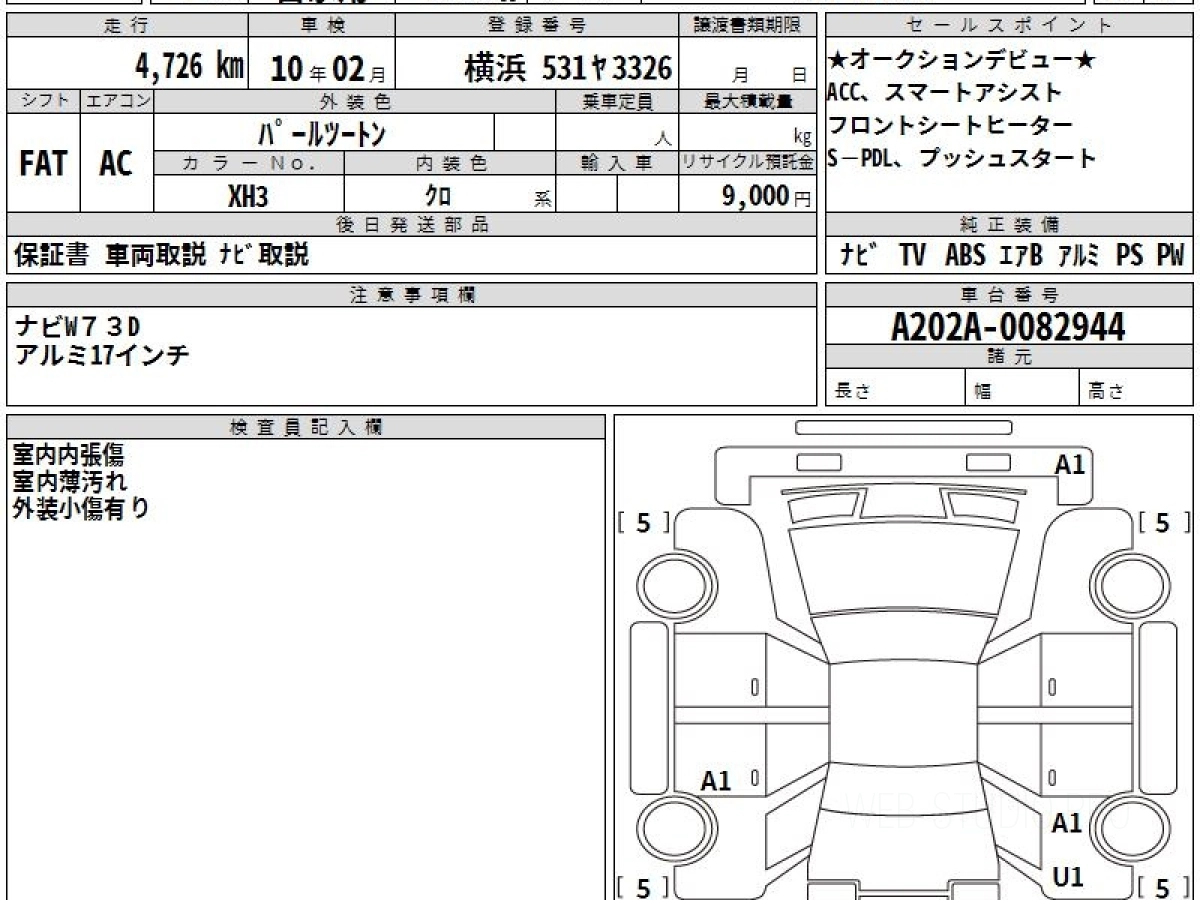Select interior color クロ
The width and height of the screenshot is (1200, 900).
(438, 196)
